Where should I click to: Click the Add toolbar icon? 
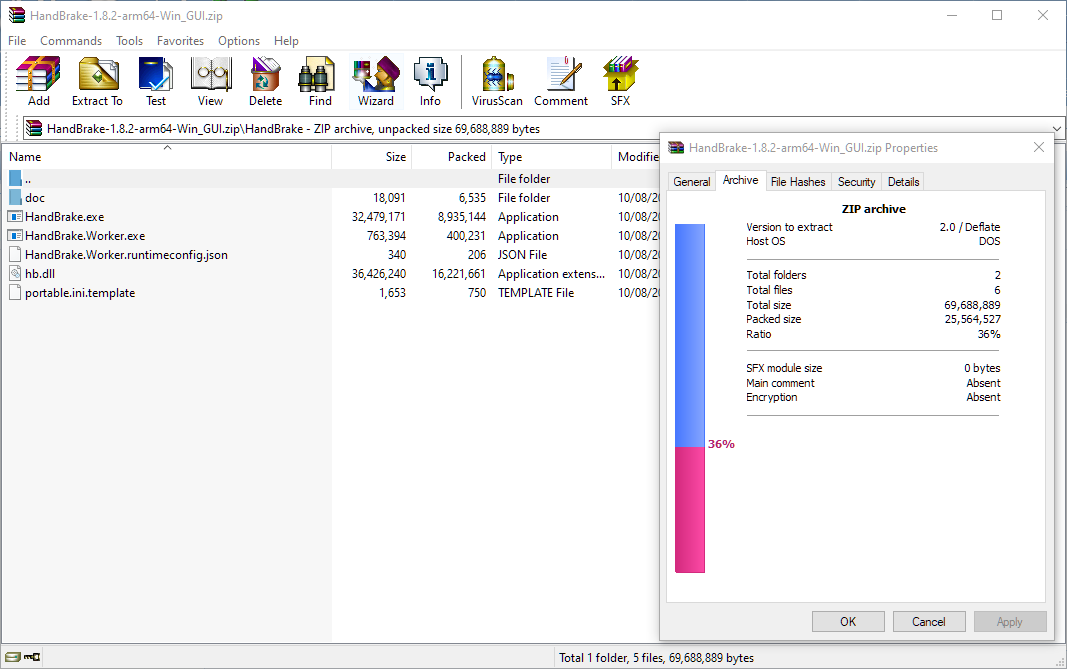38,81
